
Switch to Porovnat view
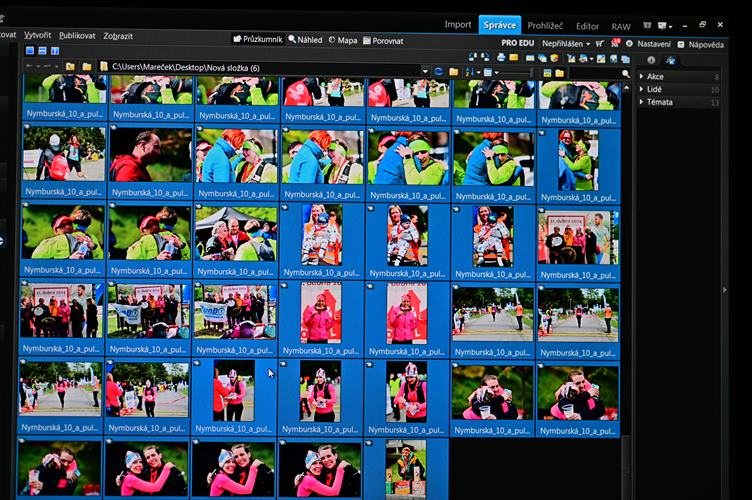click(x=383, y=41)
